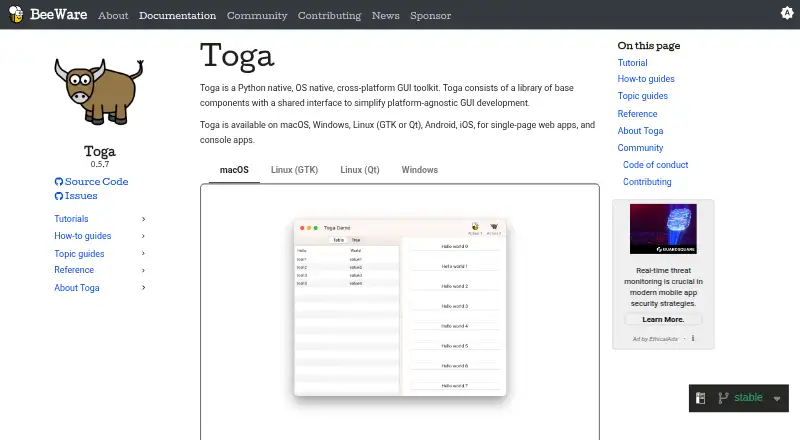
Task: Click the Toga yak mascot image
Action: pyautogui.click(x=99, y=92)
